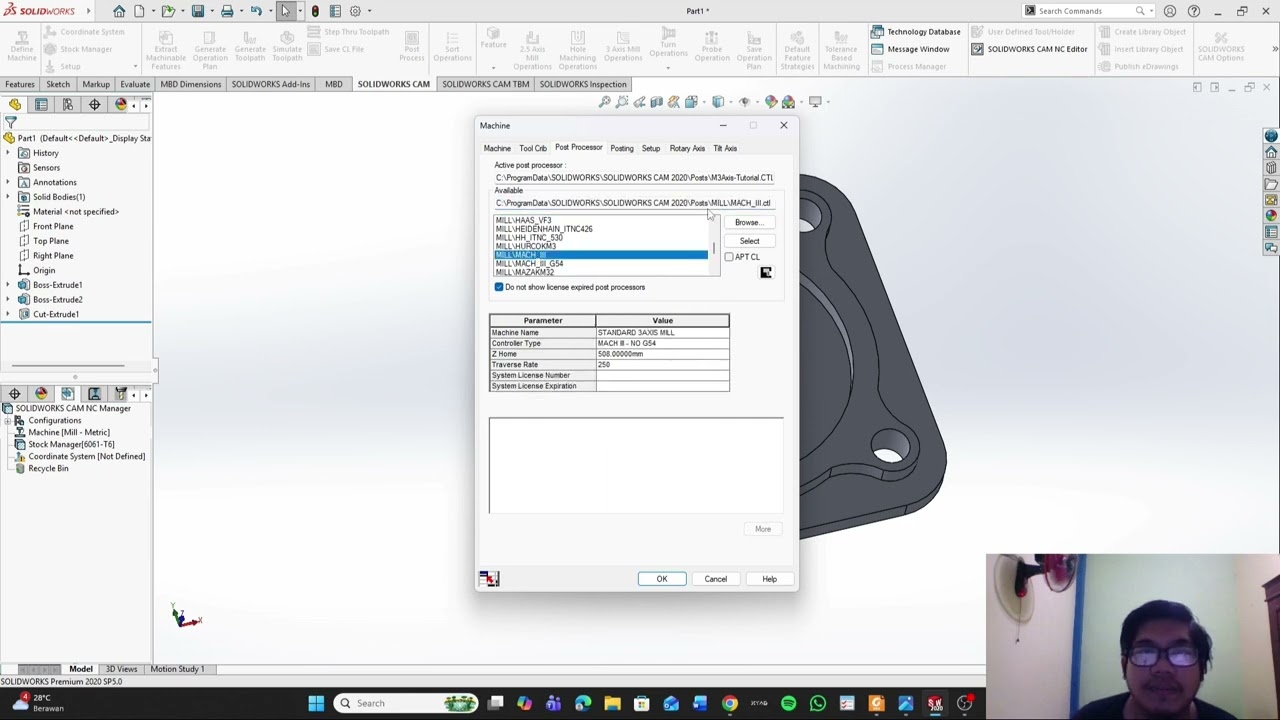
Task: Click the Help button in the Machine dialog
Action: [x=769, y=579]
